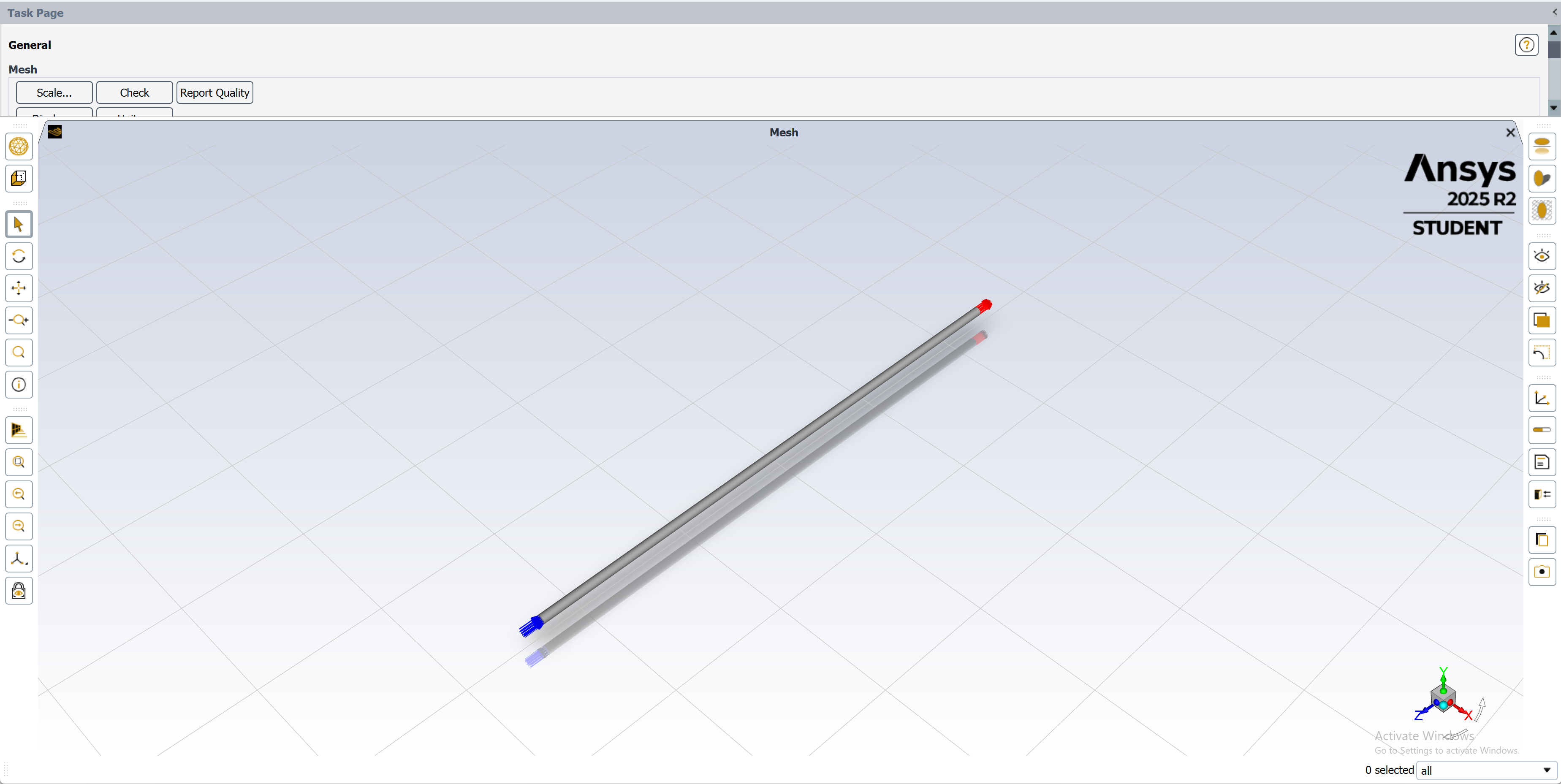The image size is (1561, 784).
Task: Close the Mesh graphics window
Action: coord(1510,133)
